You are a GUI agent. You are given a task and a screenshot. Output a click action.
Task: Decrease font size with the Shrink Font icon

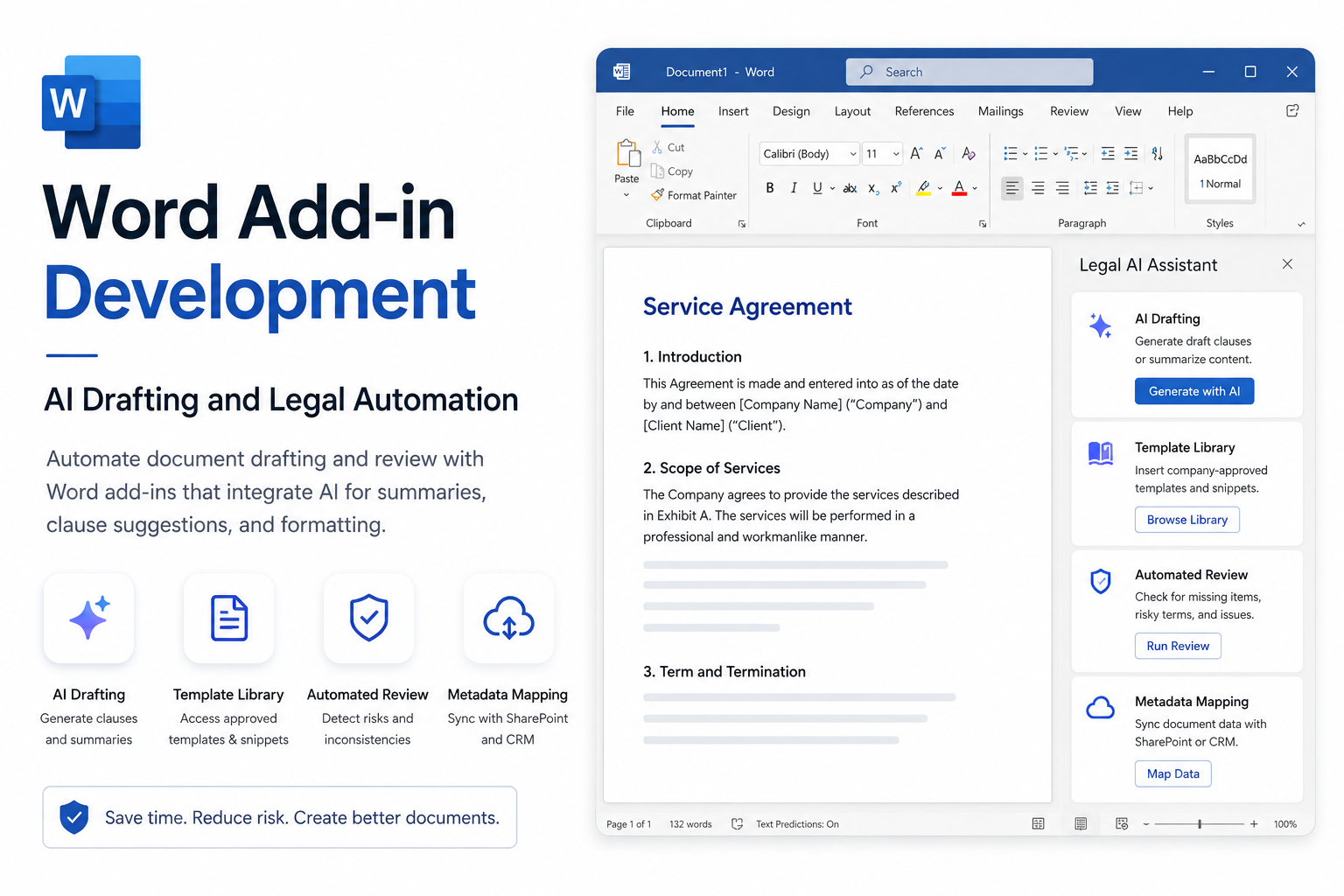(x=940, y=153)
